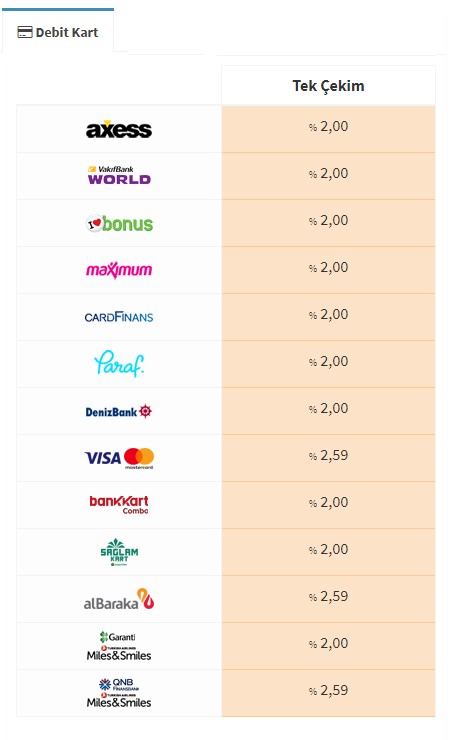Select the DenizBank logo

(x=119, y=412)
